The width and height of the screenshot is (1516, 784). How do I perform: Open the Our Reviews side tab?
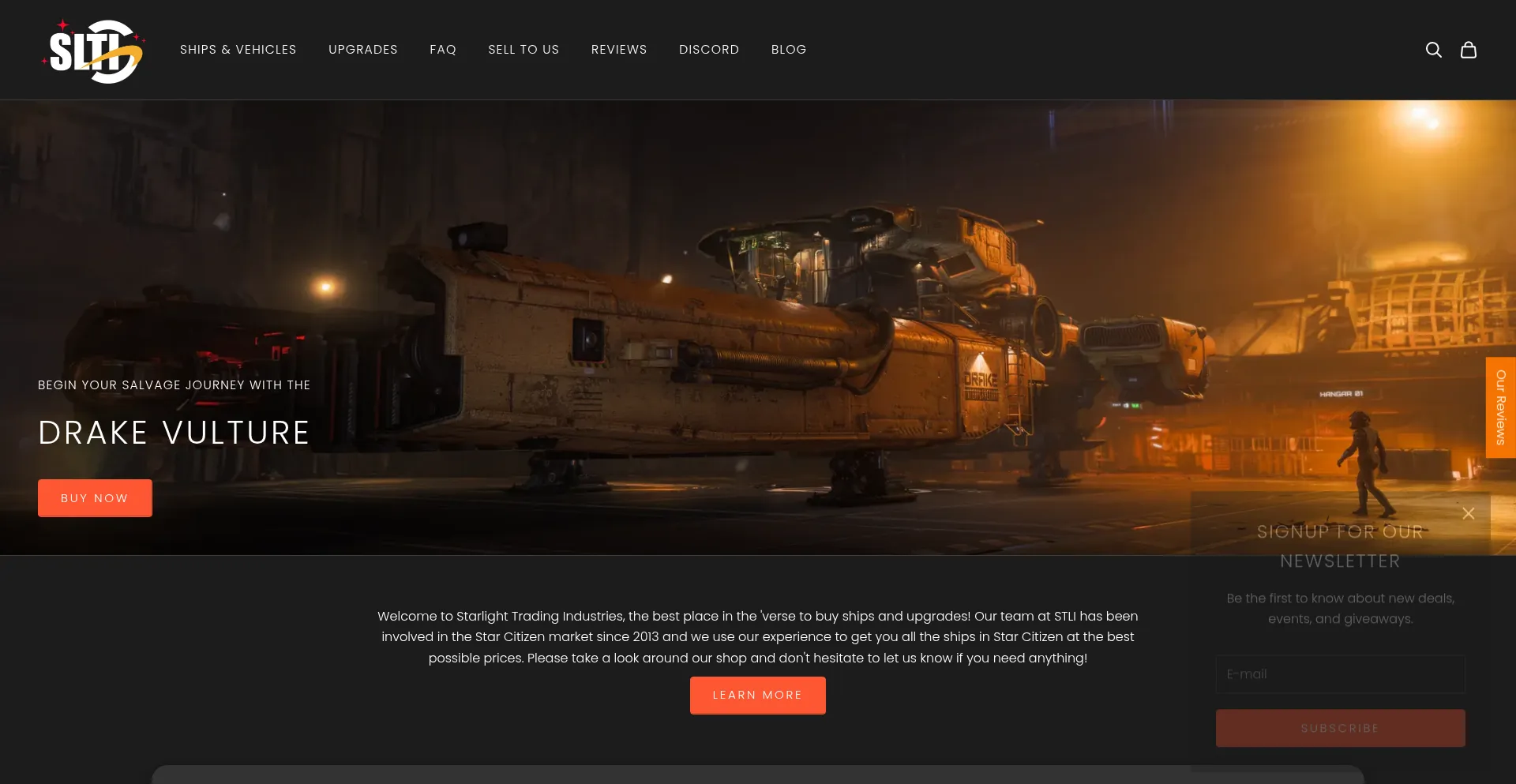point(1500,407)
